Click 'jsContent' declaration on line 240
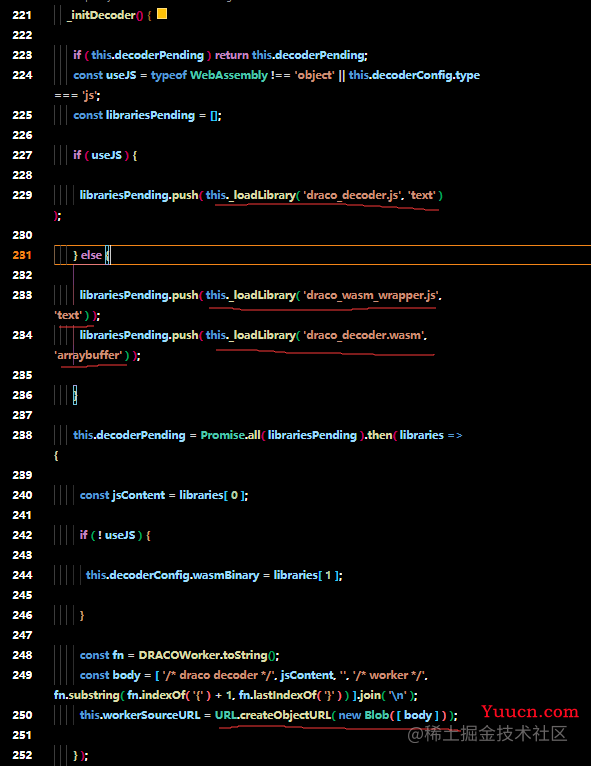 point(139,495)
